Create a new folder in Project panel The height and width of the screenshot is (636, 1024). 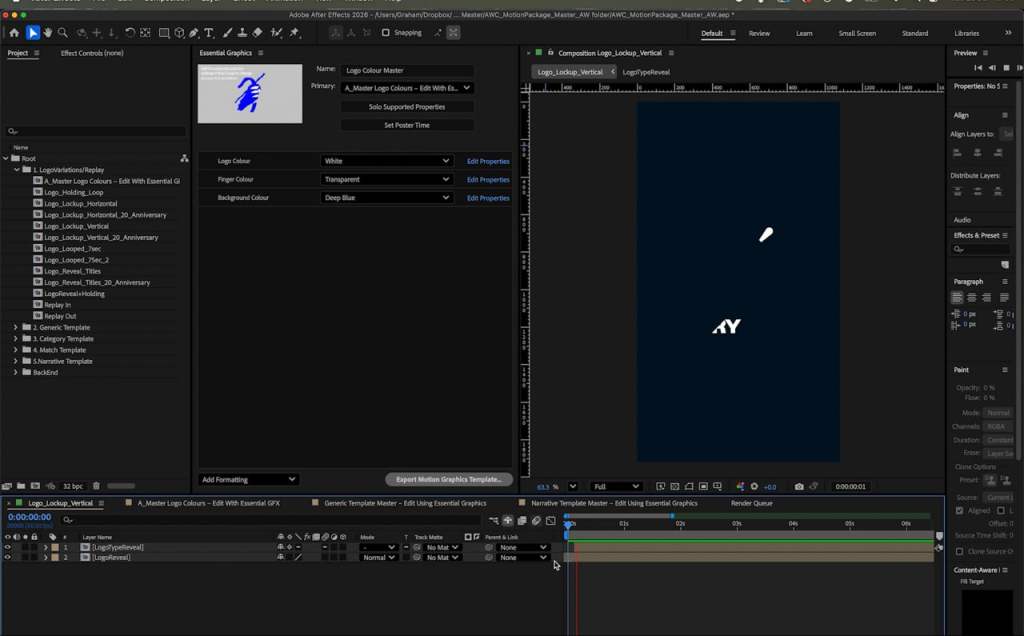pos(21,486)
